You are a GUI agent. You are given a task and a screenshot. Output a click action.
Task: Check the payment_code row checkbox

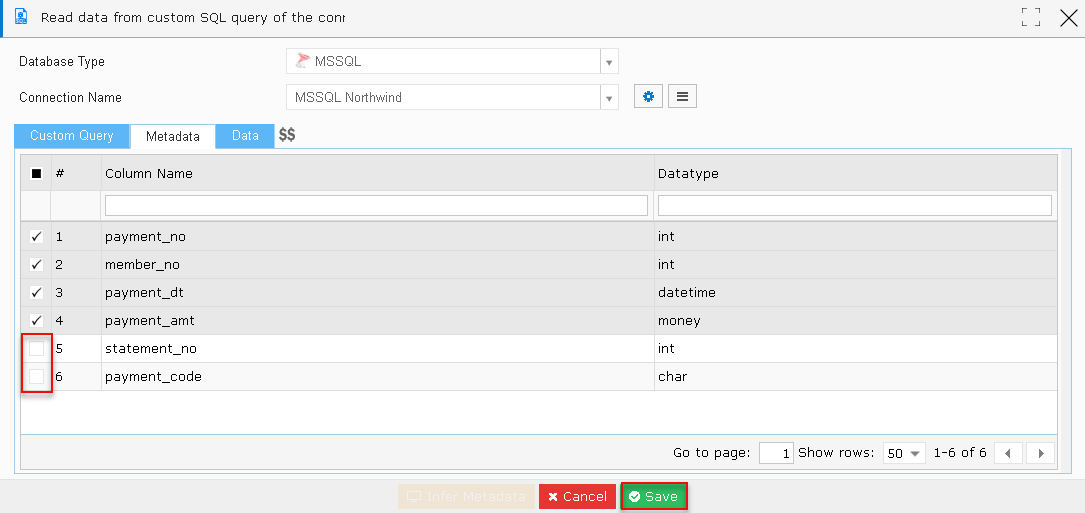[x=37, y=377]
